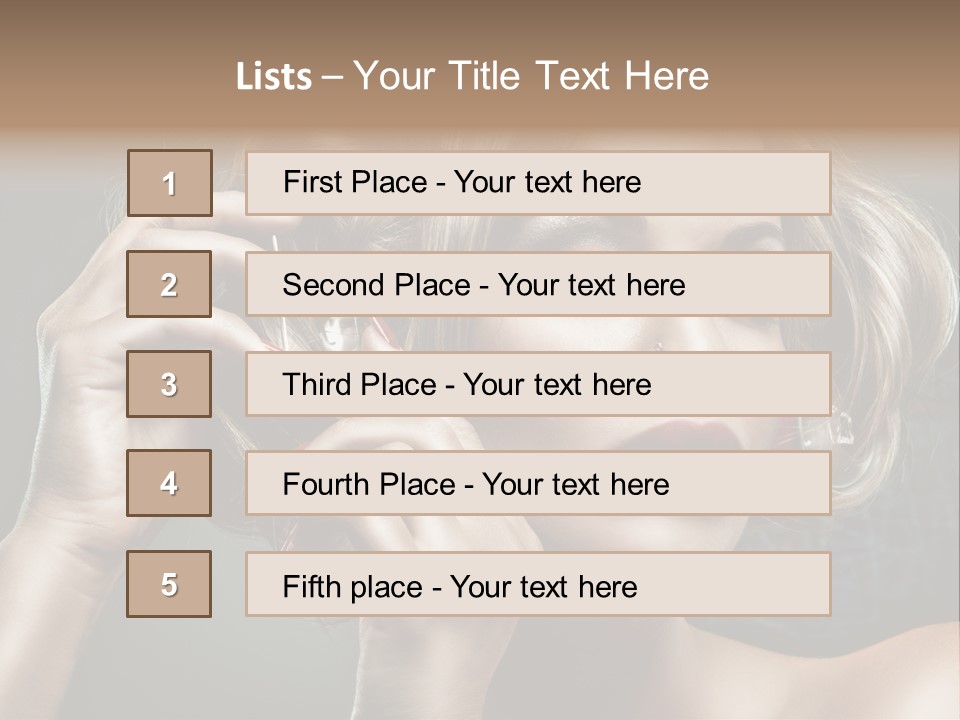
Task: Select the number 4 square
Action: tap(169, 484)
